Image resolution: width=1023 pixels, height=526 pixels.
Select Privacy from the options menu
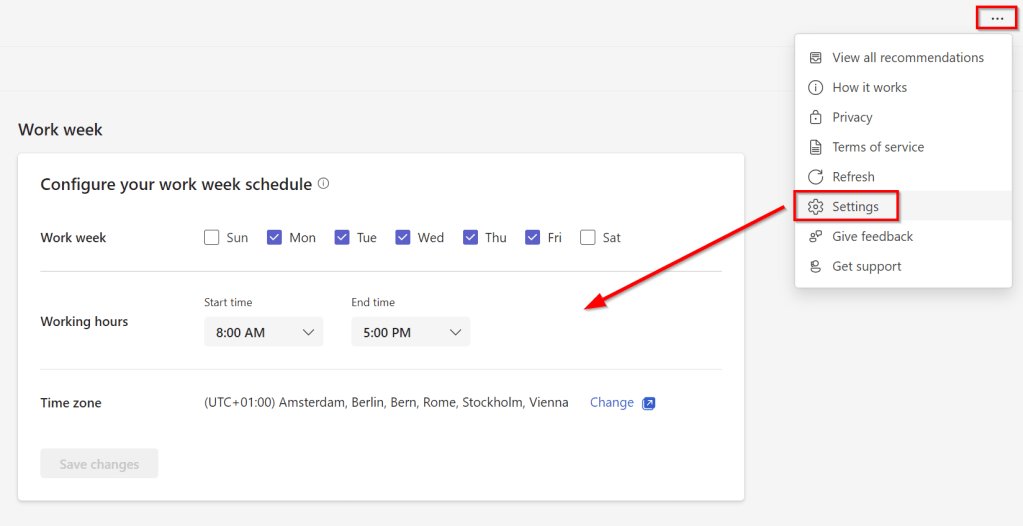[852, 117]
